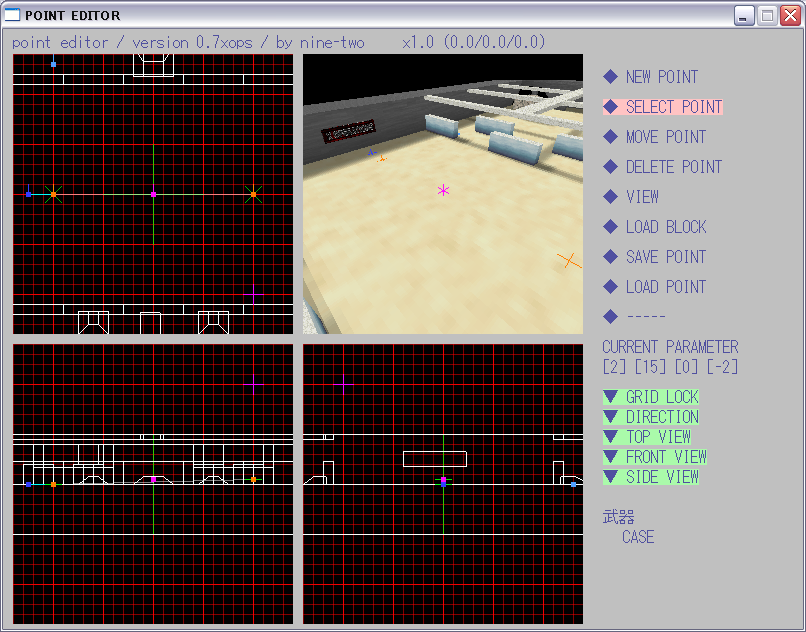Choose the SELECT POINT menu entry
The image size is (806, 632).
click(x=673, y=107)
